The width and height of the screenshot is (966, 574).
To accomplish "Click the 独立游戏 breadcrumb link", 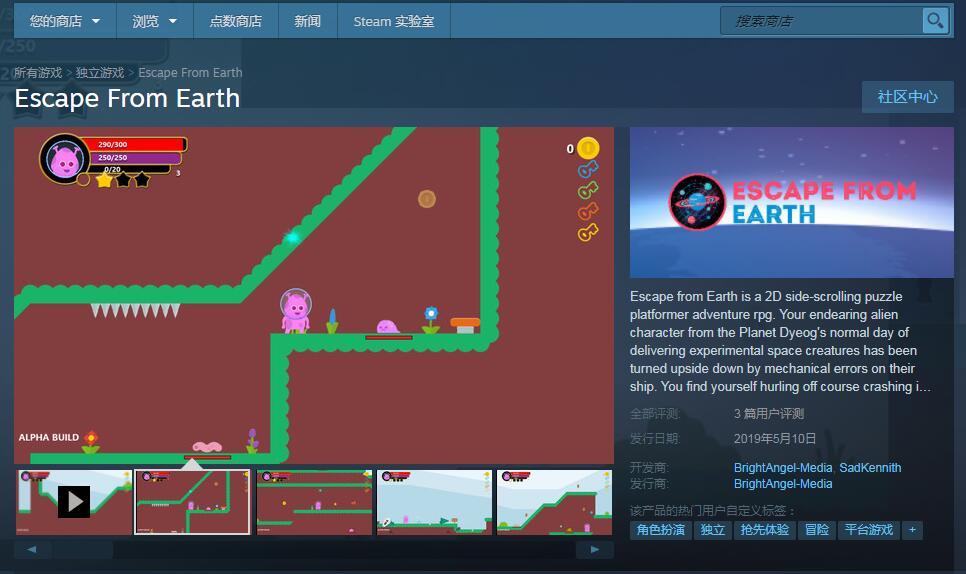I will (100, 73).
